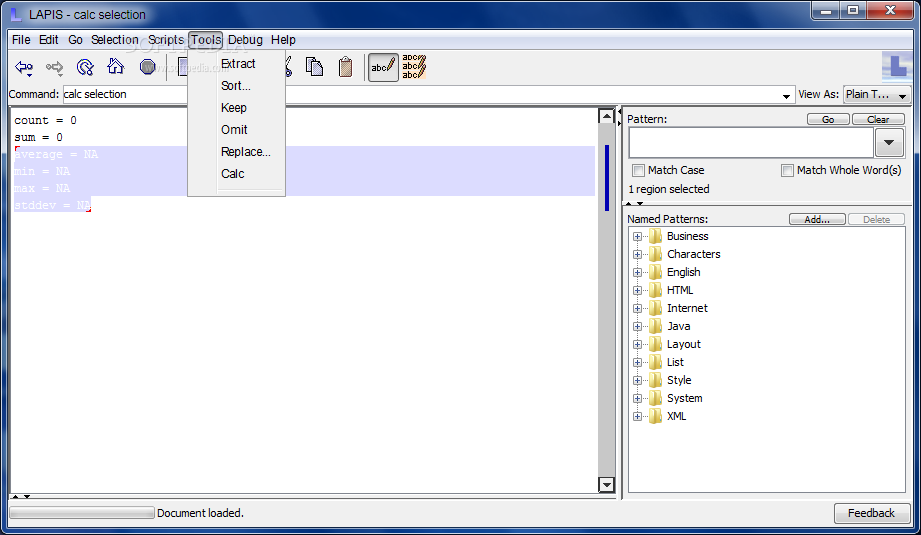Click the document scroll down arrow
The width and height of the screenshot is (921, 535).
[606, 484]
